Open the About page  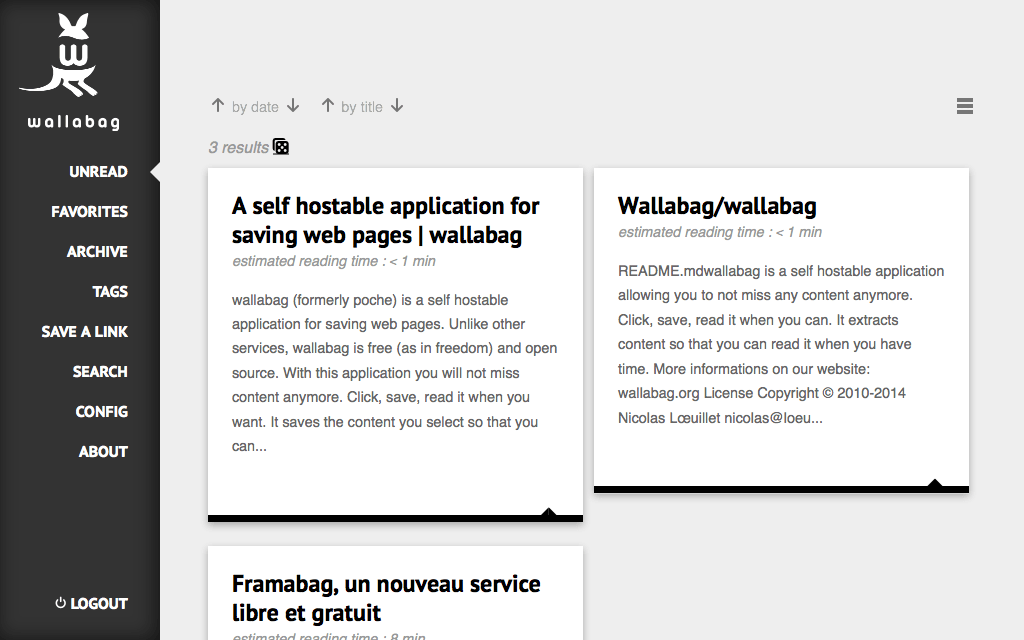(103, 452)
